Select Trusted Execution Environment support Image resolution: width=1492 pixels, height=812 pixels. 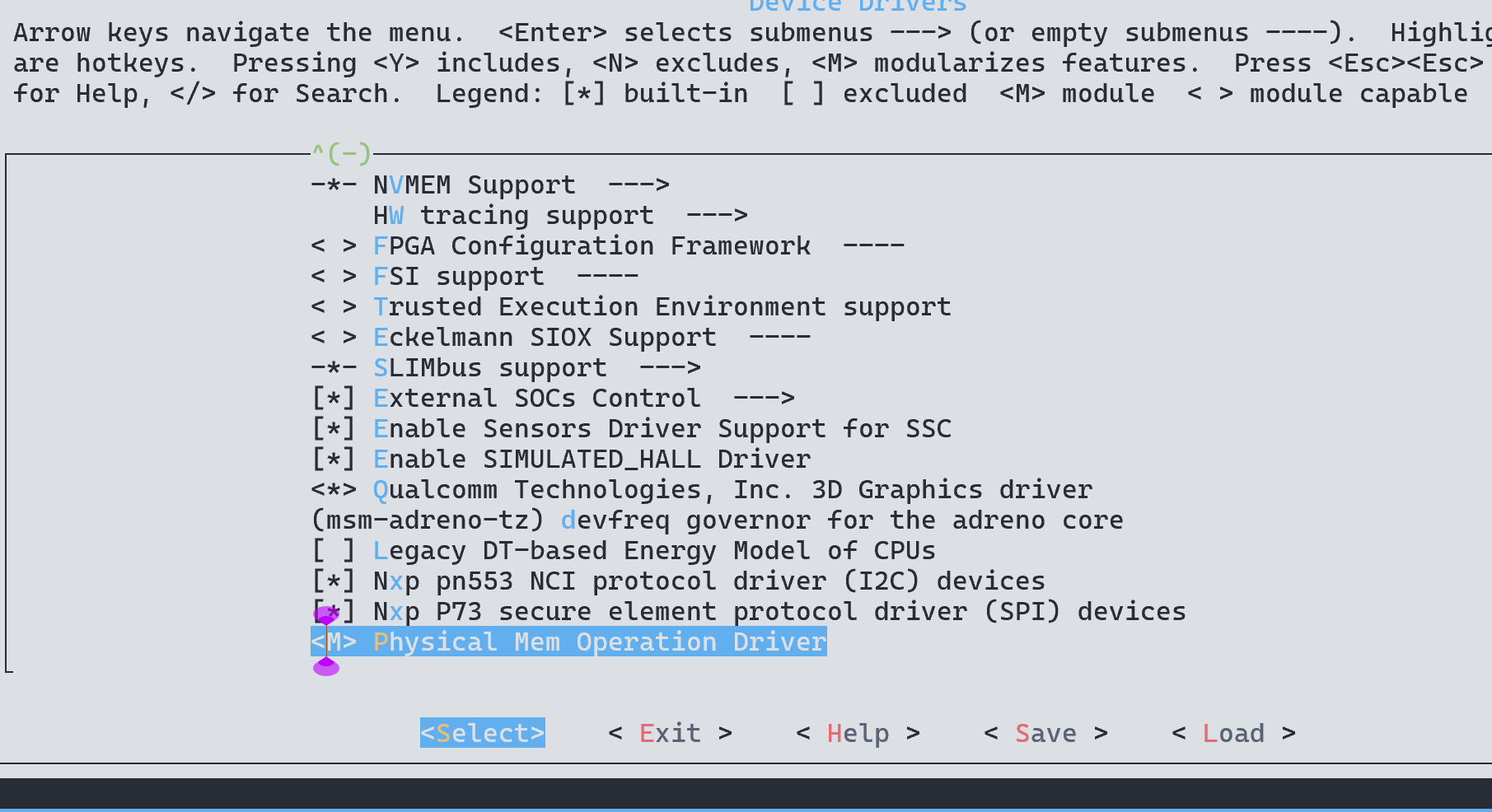tap(662, 307)
